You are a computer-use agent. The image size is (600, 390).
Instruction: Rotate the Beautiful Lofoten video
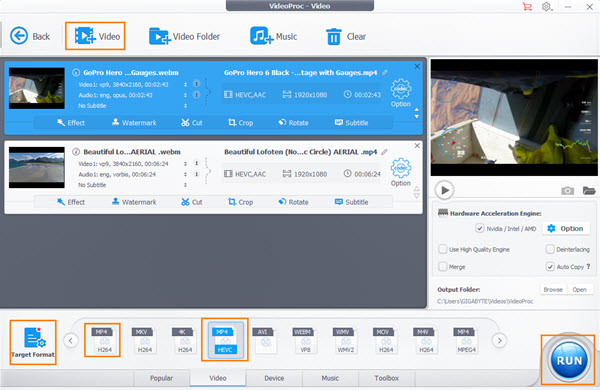[293, 202]
